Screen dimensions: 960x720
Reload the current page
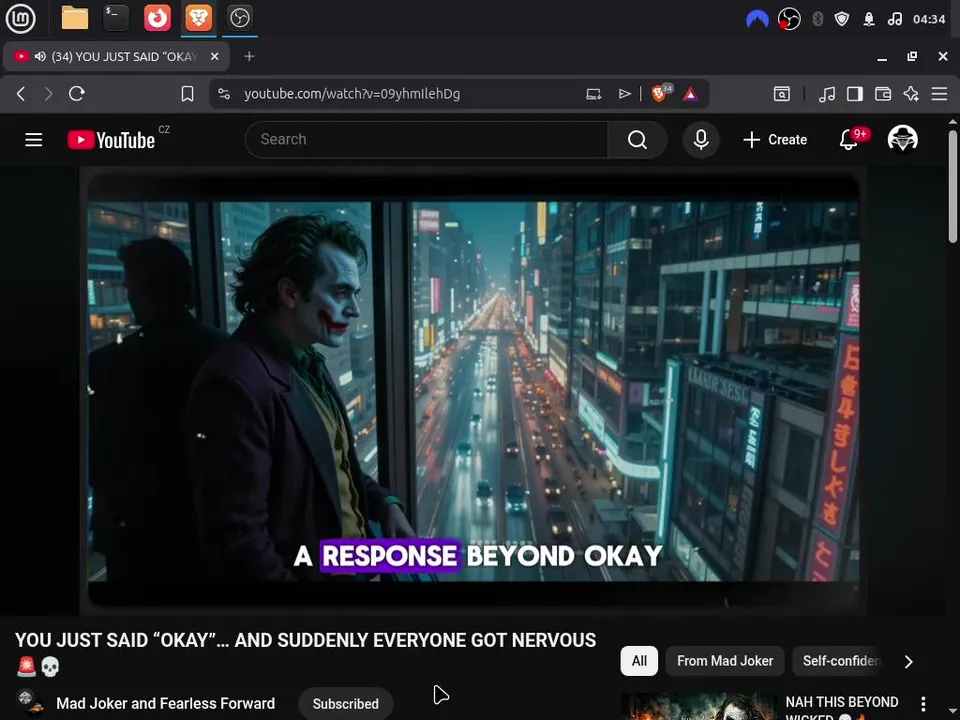(x=77, y=94)
